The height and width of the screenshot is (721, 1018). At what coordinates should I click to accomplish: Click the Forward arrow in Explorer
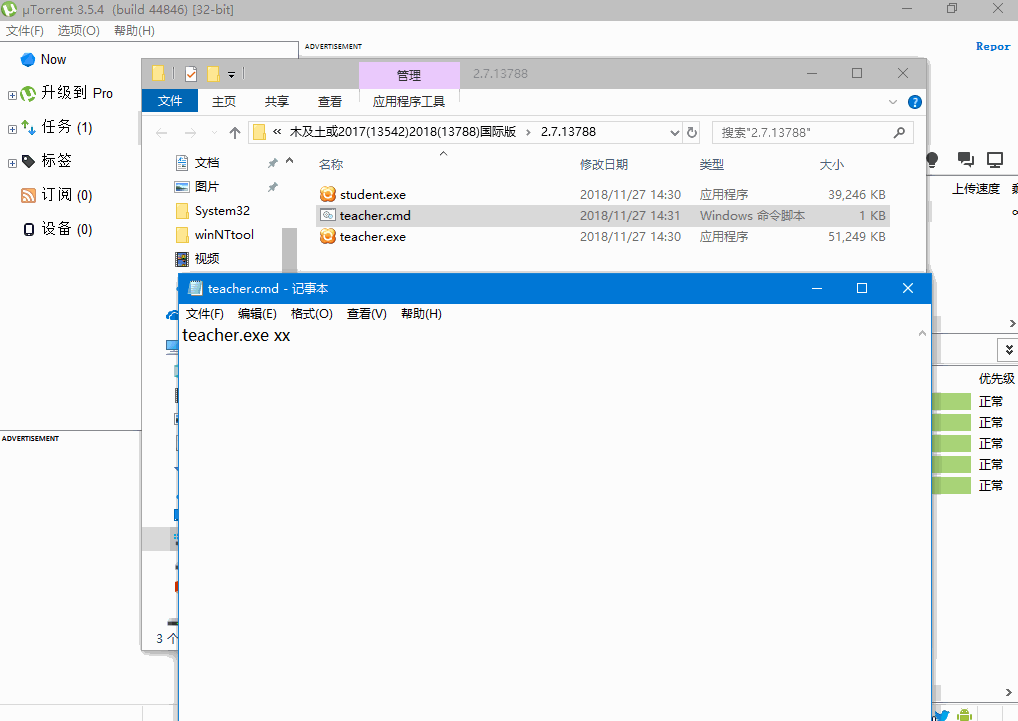pyautogui.click(x=190, y=133)
